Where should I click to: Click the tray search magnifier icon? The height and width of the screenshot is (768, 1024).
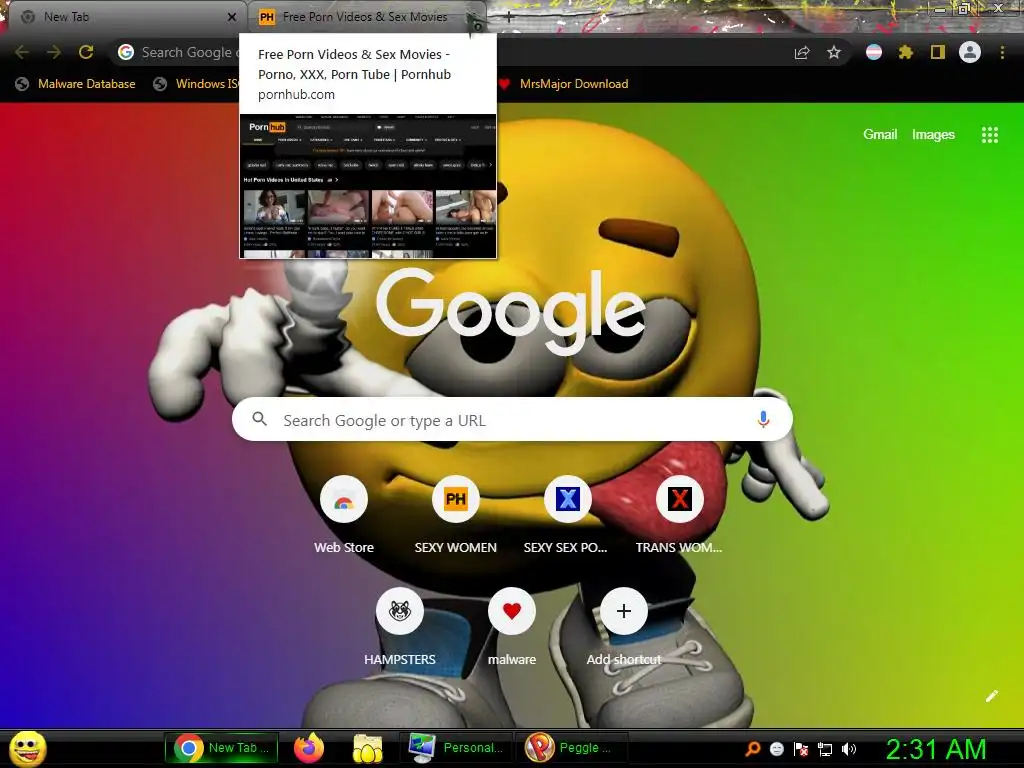753,749
